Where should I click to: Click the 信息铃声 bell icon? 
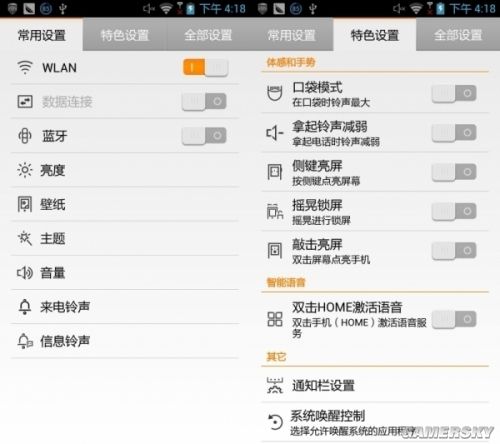coord(25,341)
